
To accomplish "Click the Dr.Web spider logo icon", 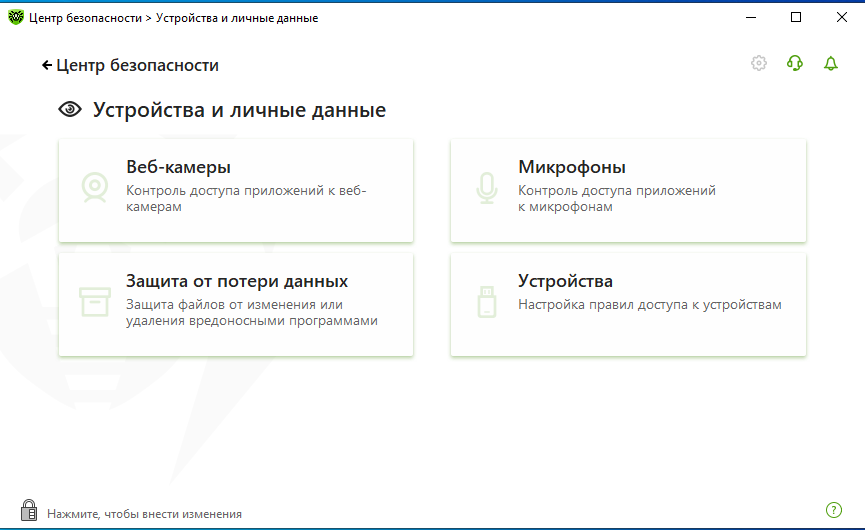I will coord(16,17).
